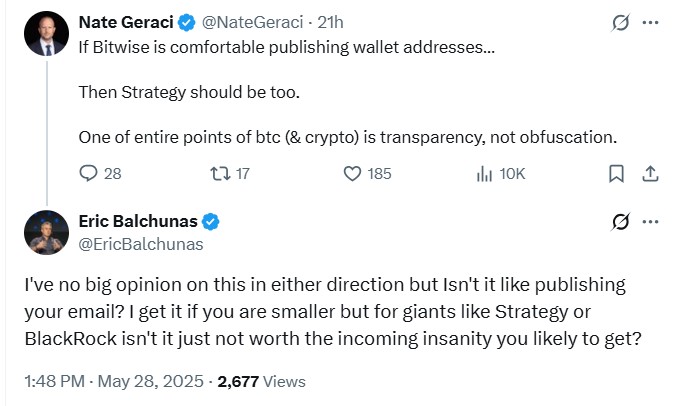Viewport: 679px width, 406px height.
Task: Click the 21h timestamp
Action: pyautogui.click(x=331, y=21)
